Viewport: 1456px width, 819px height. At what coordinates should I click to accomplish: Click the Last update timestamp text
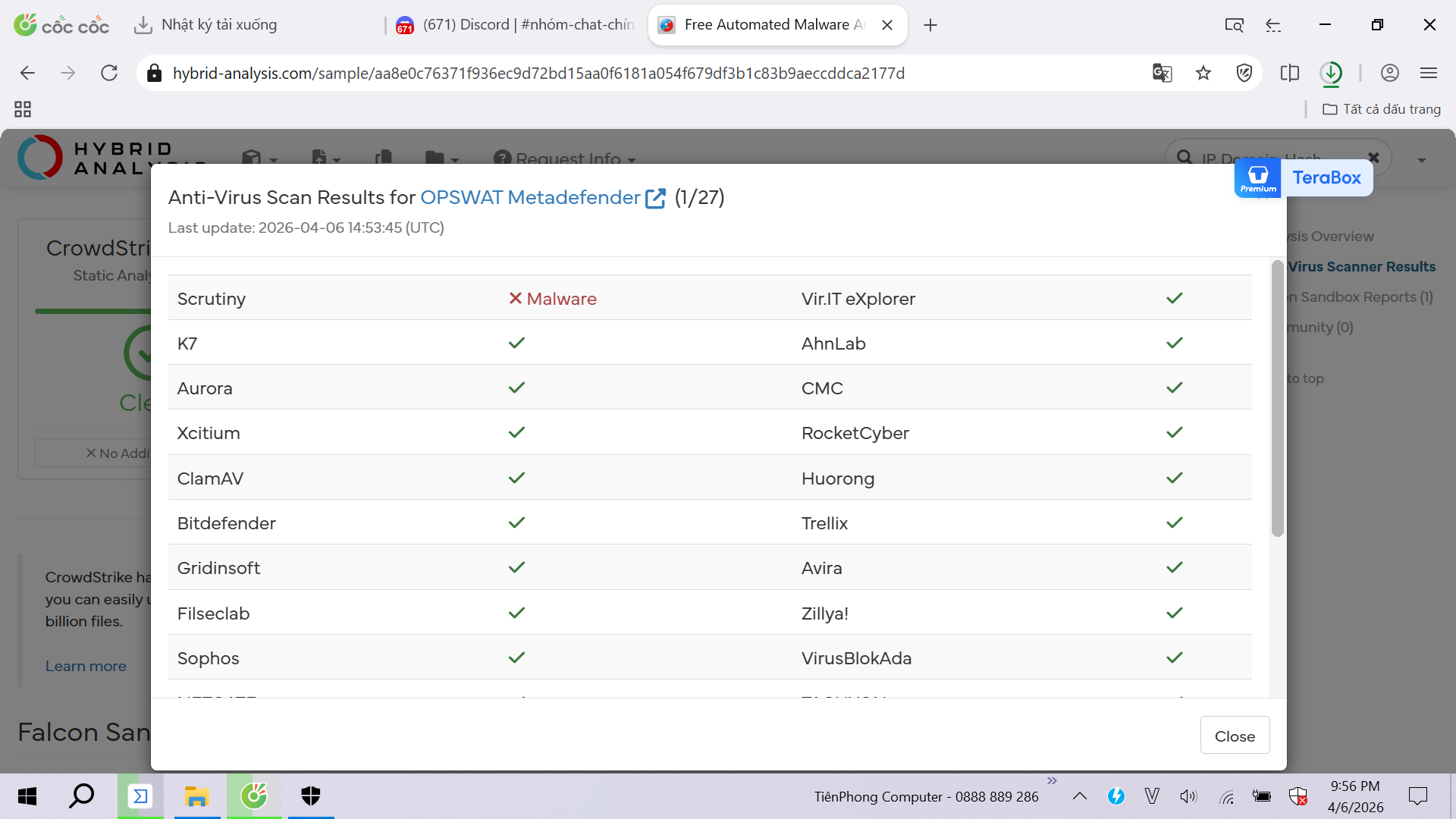(x=306, y=227)
